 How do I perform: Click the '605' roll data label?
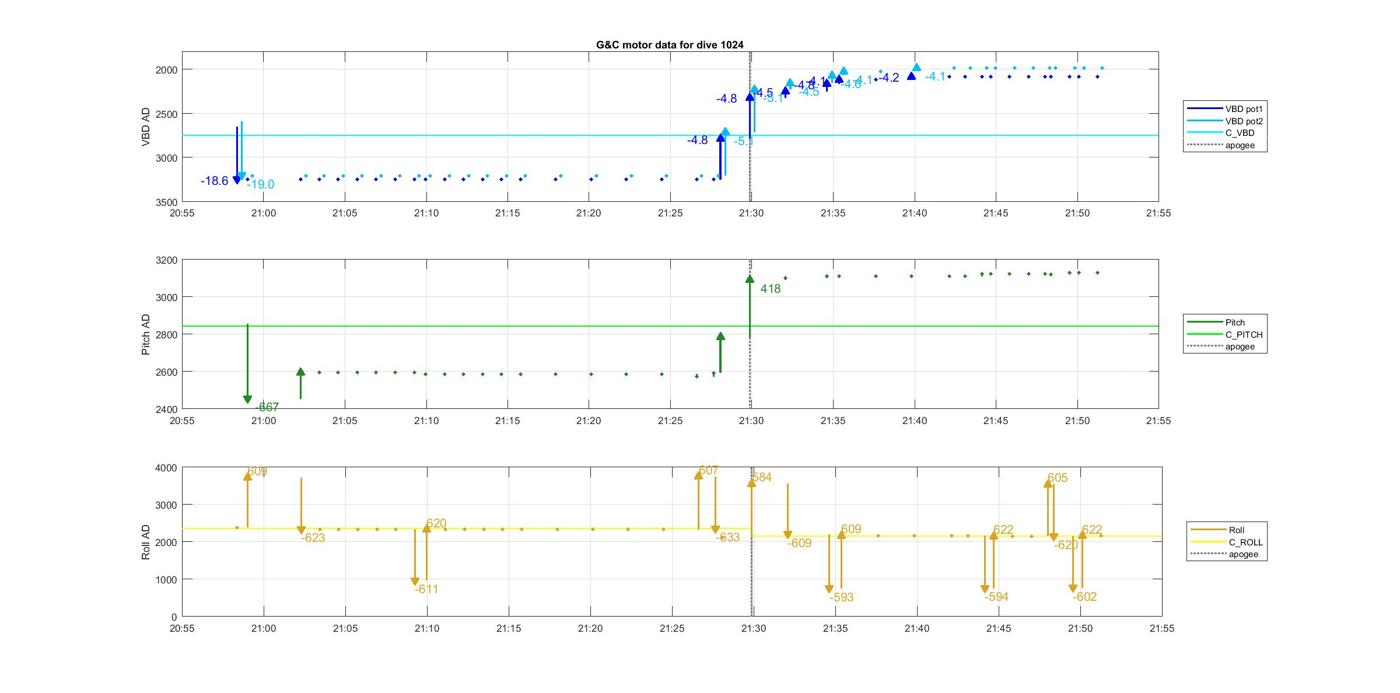coord(1057,478)
